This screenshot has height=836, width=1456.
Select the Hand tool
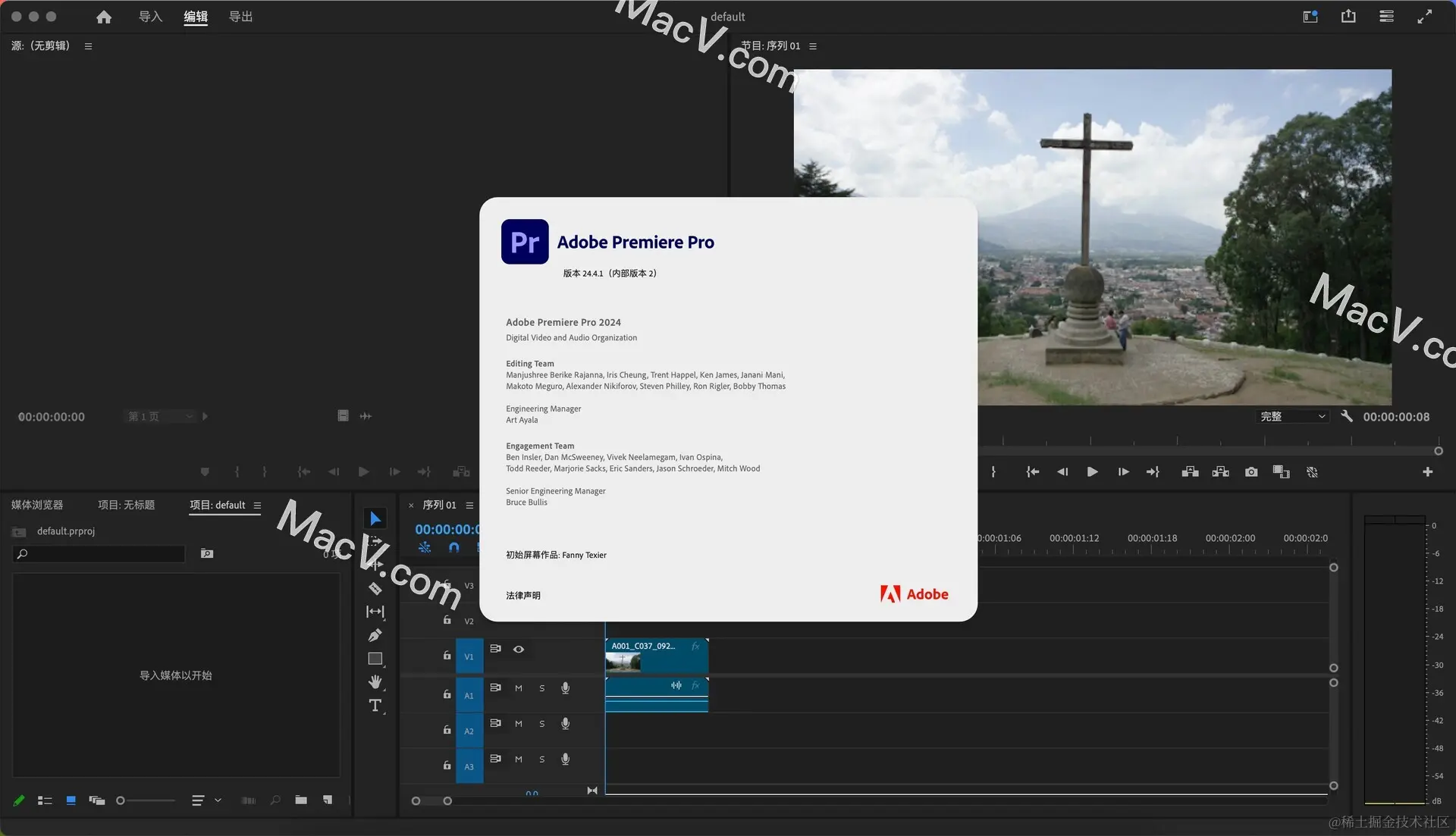(x=375, y=682)
